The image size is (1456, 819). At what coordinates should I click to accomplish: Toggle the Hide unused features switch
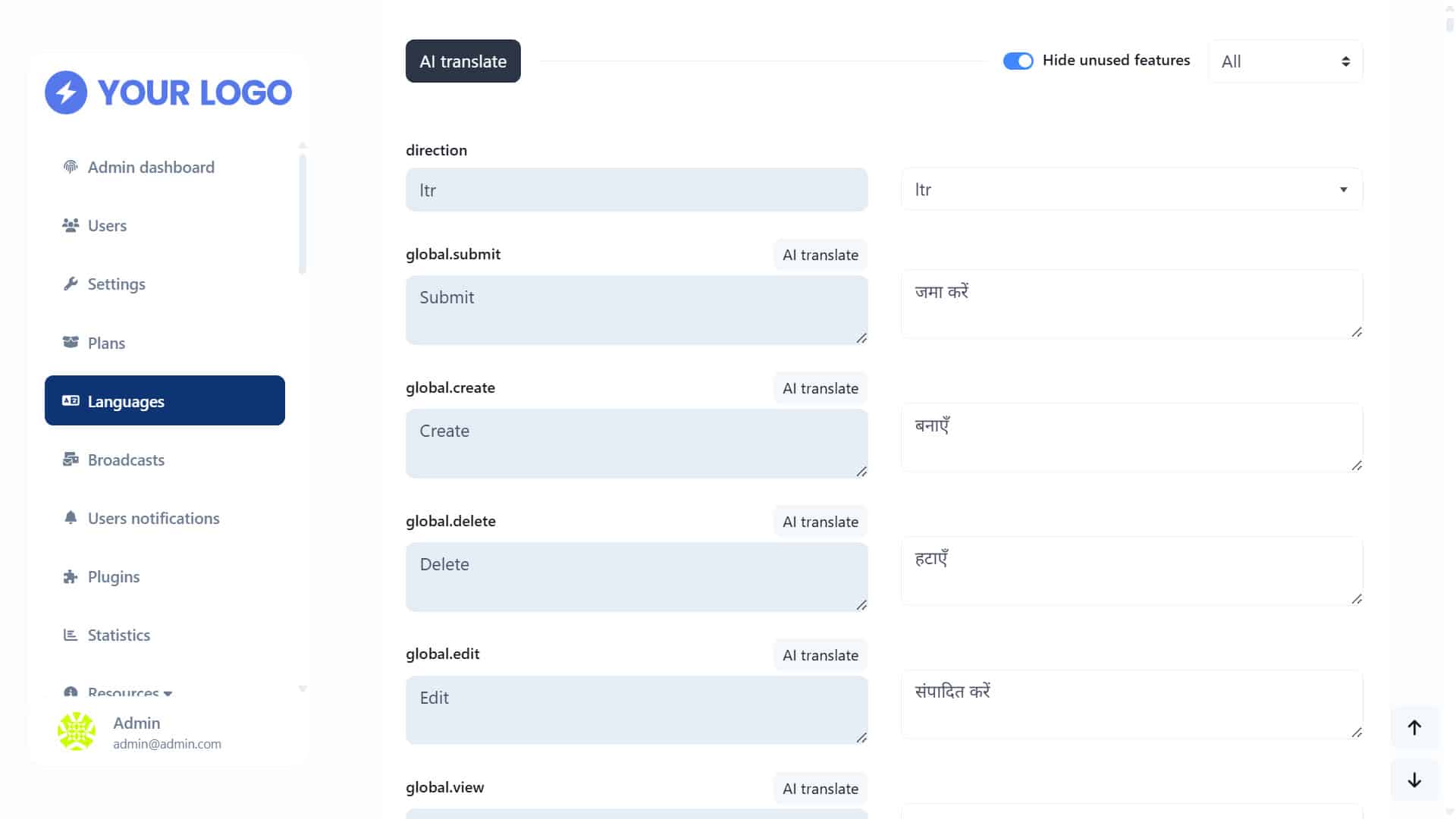pos(1018,61)
